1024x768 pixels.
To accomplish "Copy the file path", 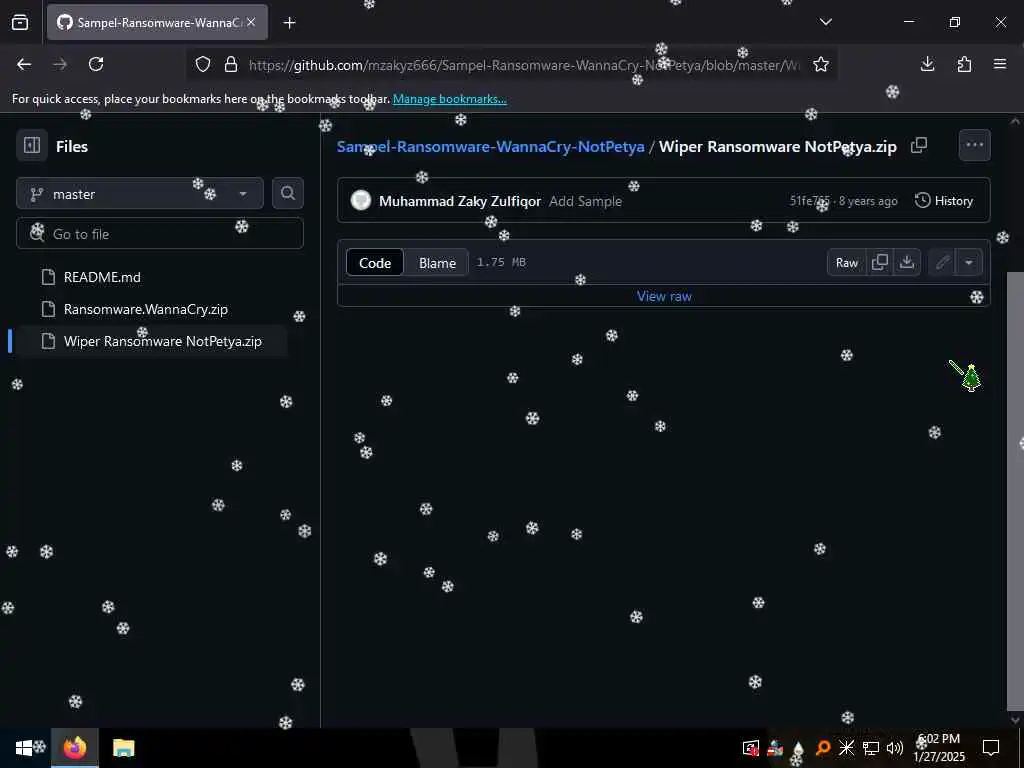I will (919, 145).
